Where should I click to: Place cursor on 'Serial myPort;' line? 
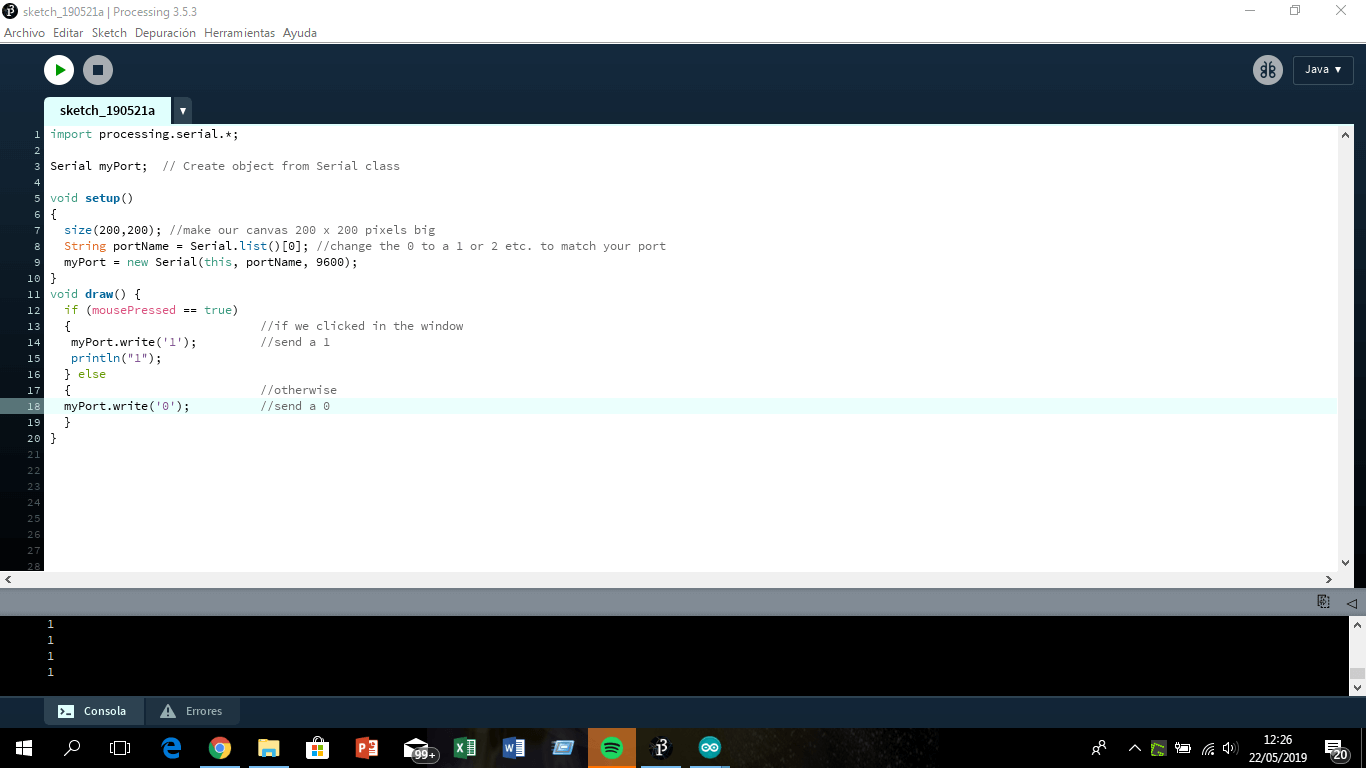pos(98,166)
